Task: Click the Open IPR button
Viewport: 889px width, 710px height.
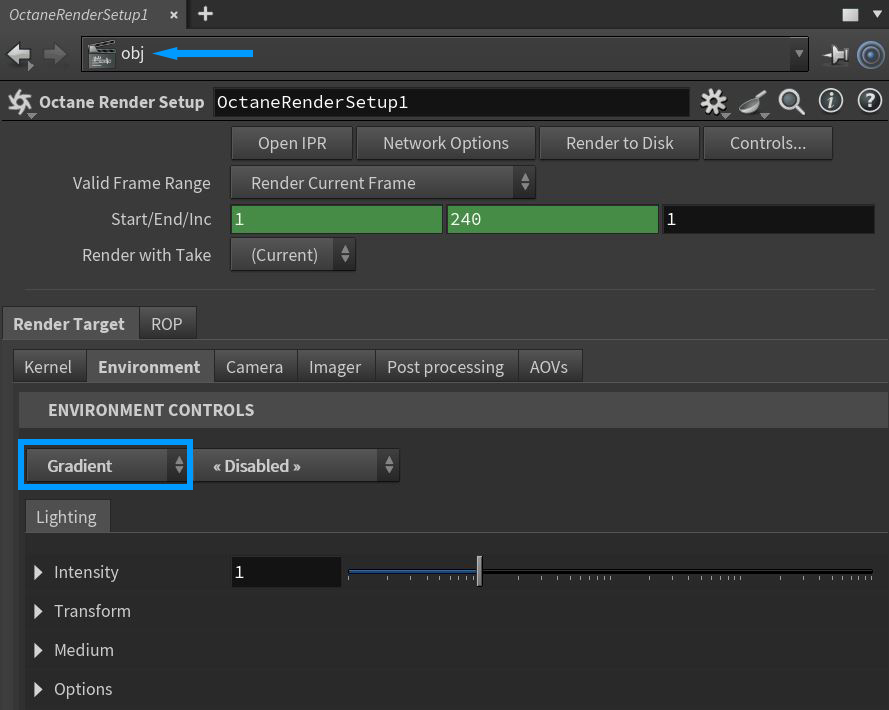Action: click(292, 143)
